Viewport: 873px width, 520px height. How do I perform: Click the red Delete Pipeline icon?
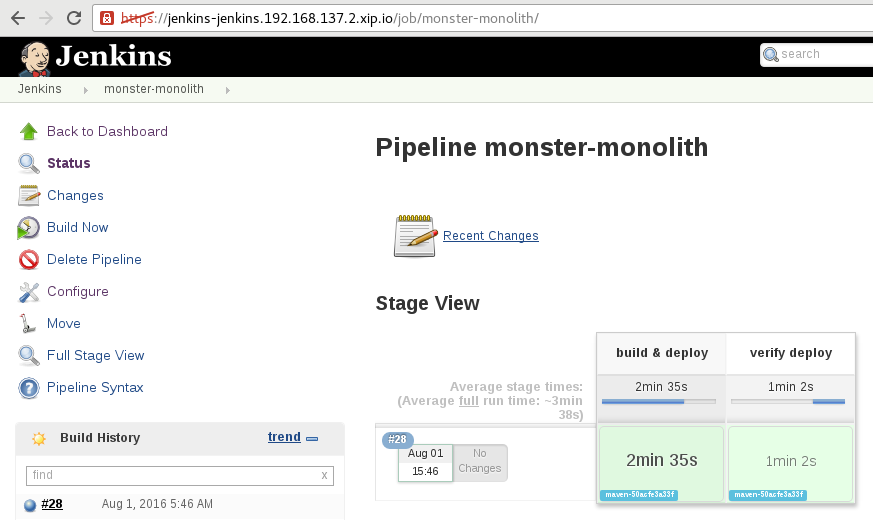click(29, 260)
